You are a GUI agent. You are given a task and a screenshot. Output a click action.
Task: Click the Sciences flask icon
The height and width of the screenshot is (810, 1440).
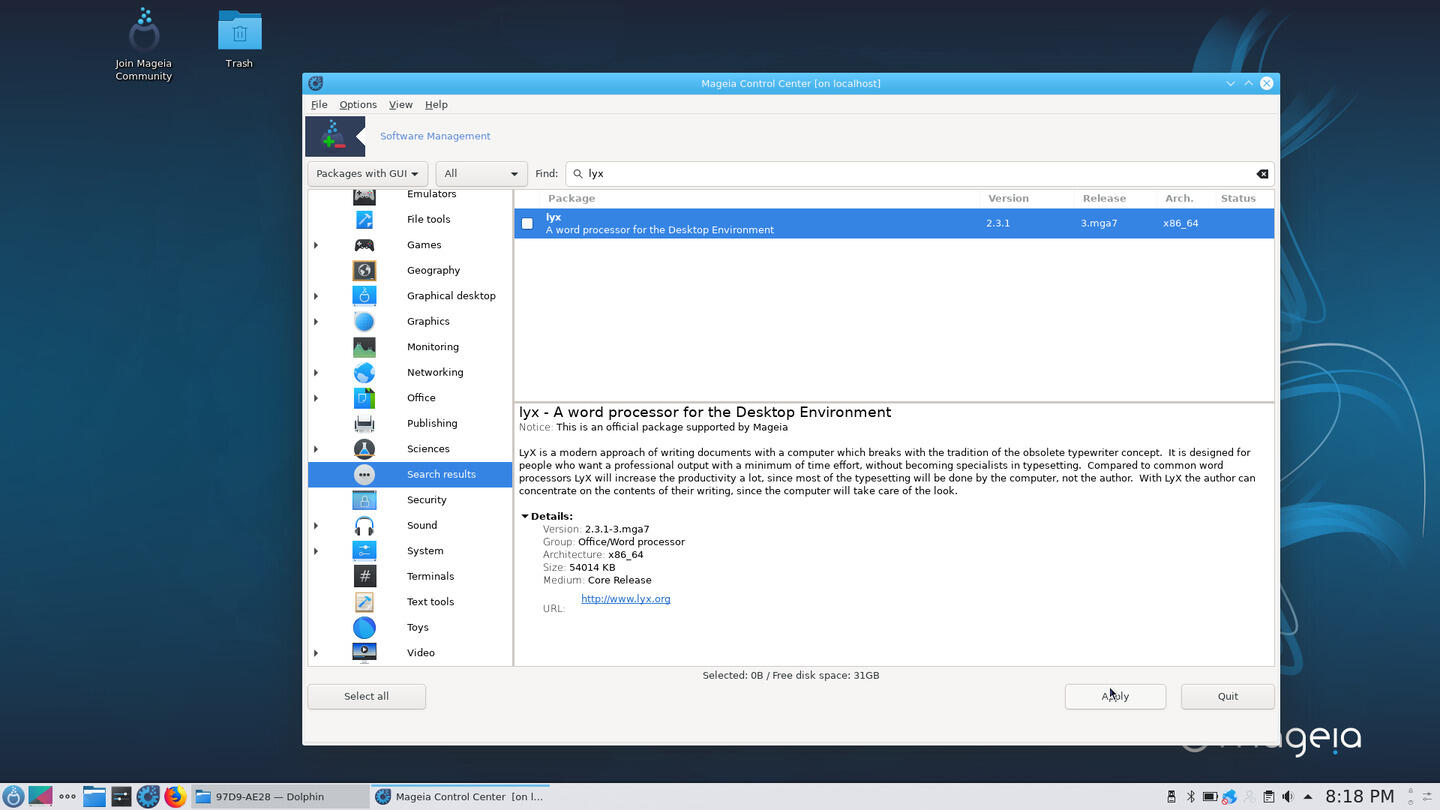point(364,449)
